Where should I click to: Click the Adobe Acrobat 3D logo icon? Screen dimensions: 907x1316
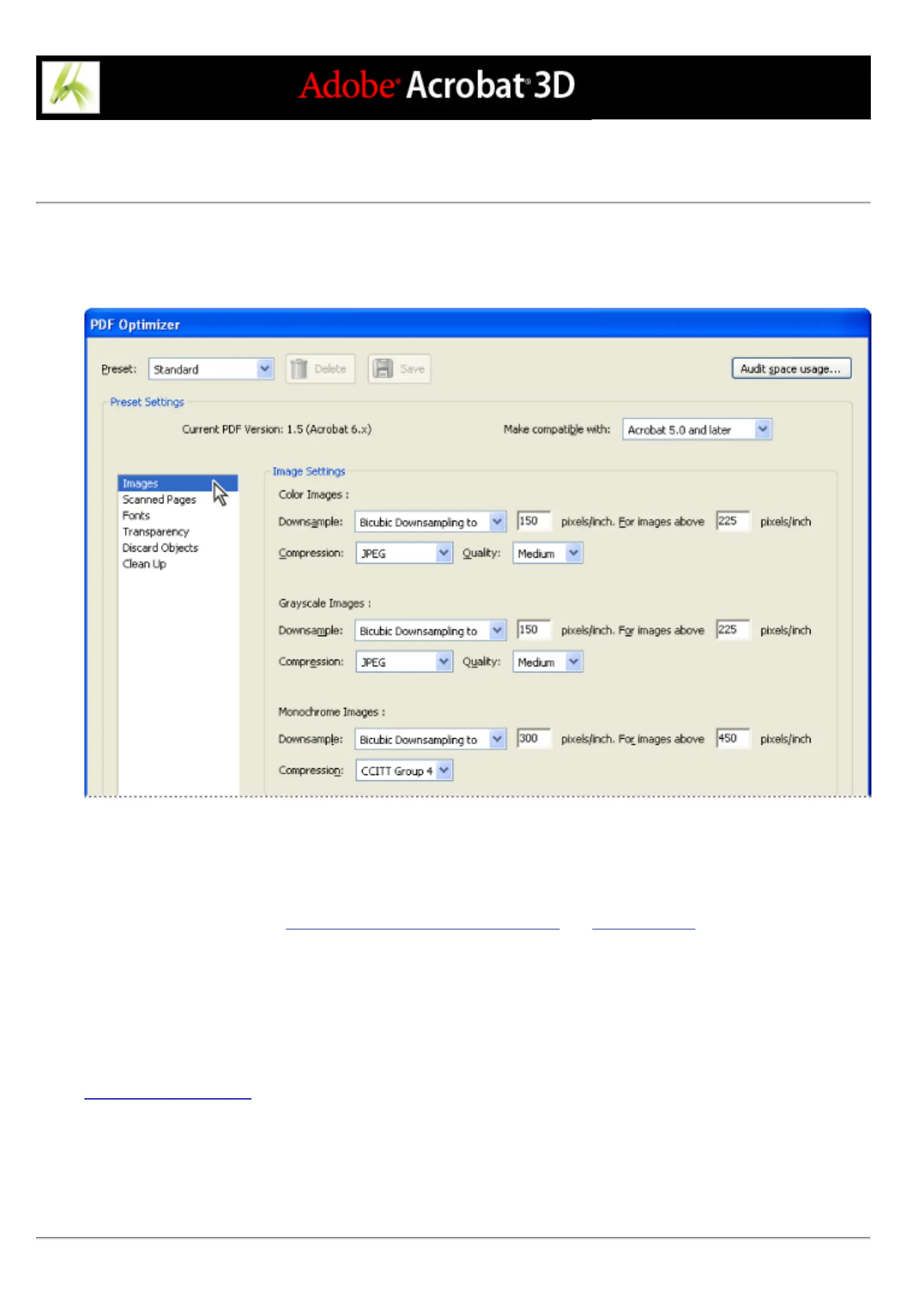[x=71, y=87]
